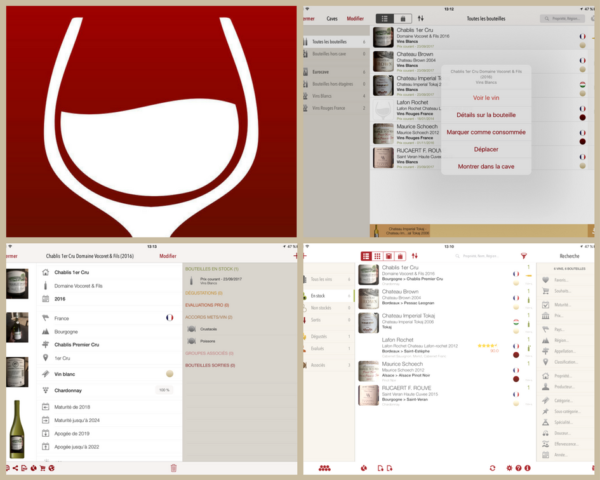600x480 pixels.
Task: Click shopping cart icon in detail bottom bar
Action: coord(42,468)
